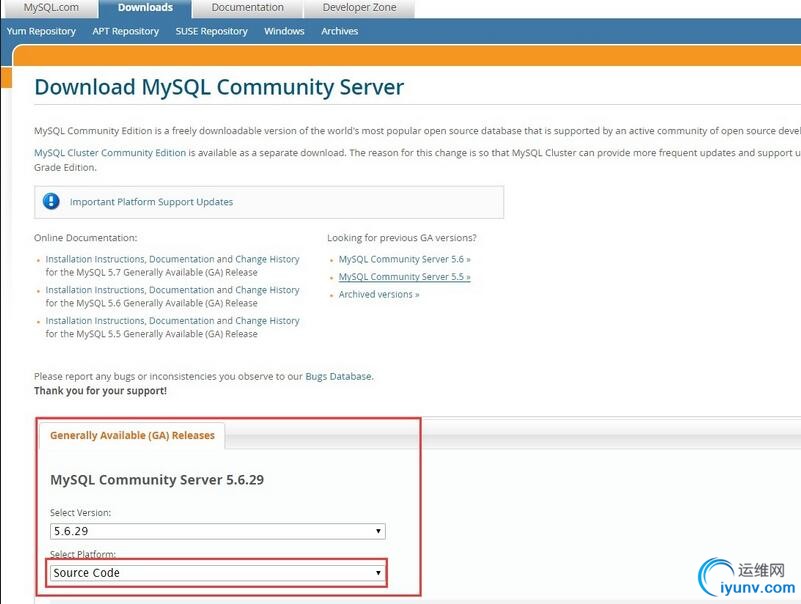Select the Downloads tab
801x604 pixels.
(145, 8)
